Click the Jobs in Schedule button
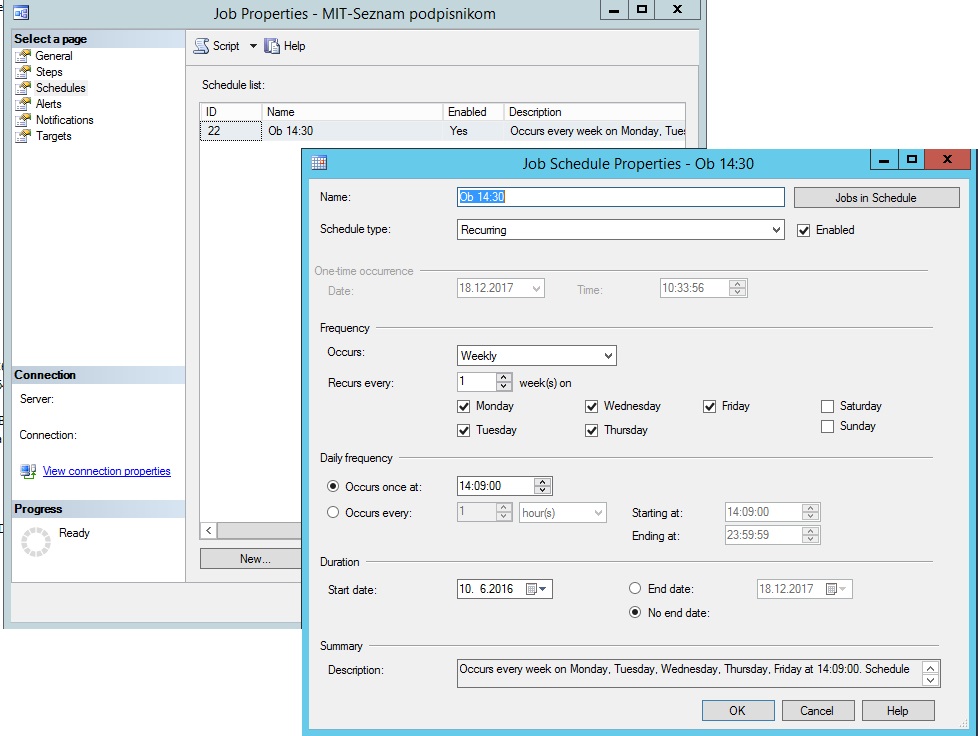 click(876, 198)
